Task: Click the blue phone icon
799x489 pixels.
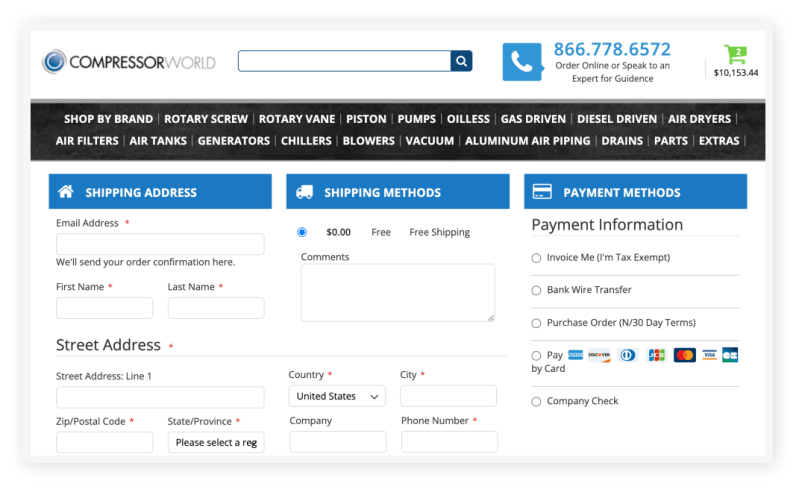Action: point(522,62)
